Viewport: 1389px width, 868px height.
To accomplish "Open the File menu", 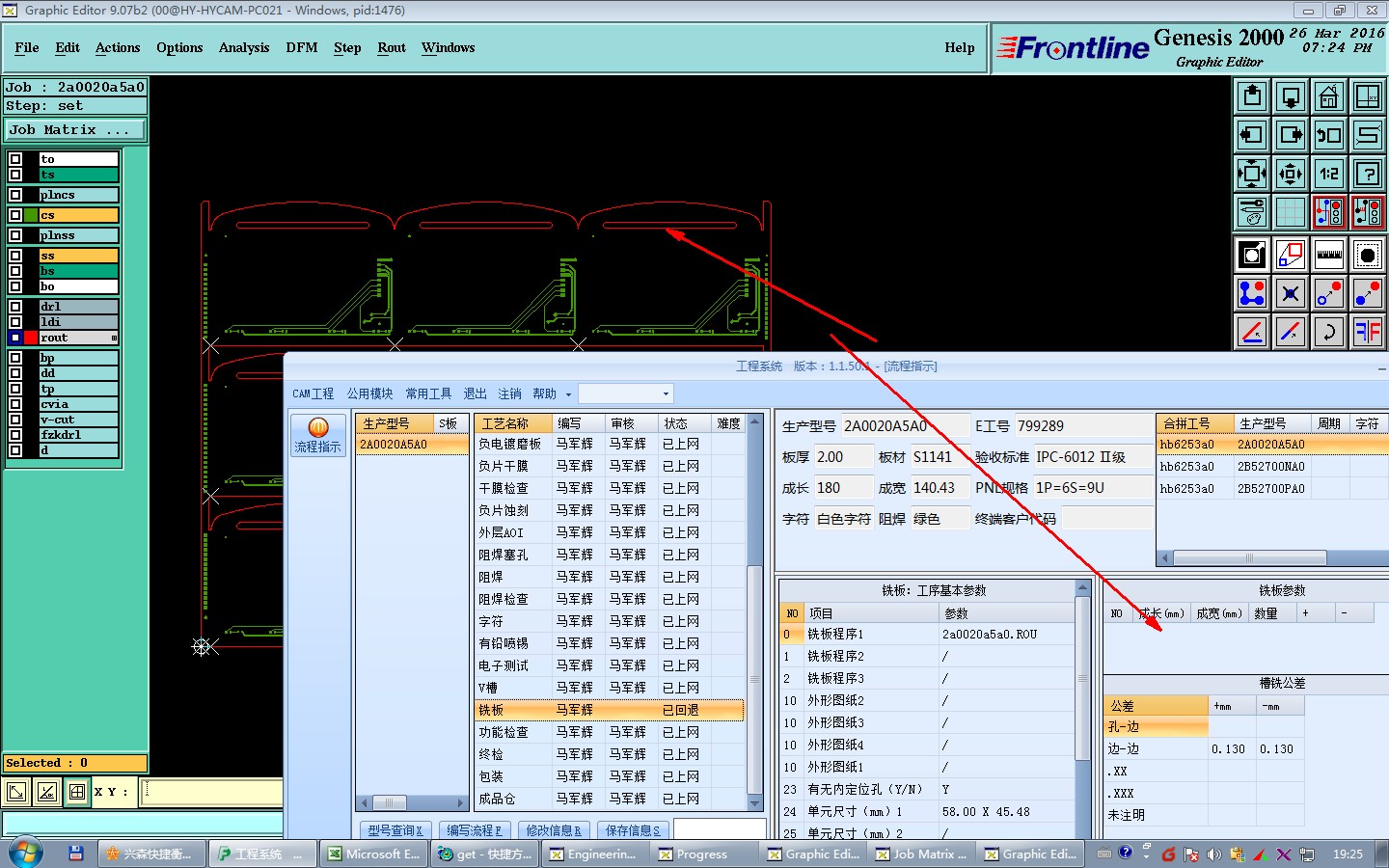I will 27,47.
